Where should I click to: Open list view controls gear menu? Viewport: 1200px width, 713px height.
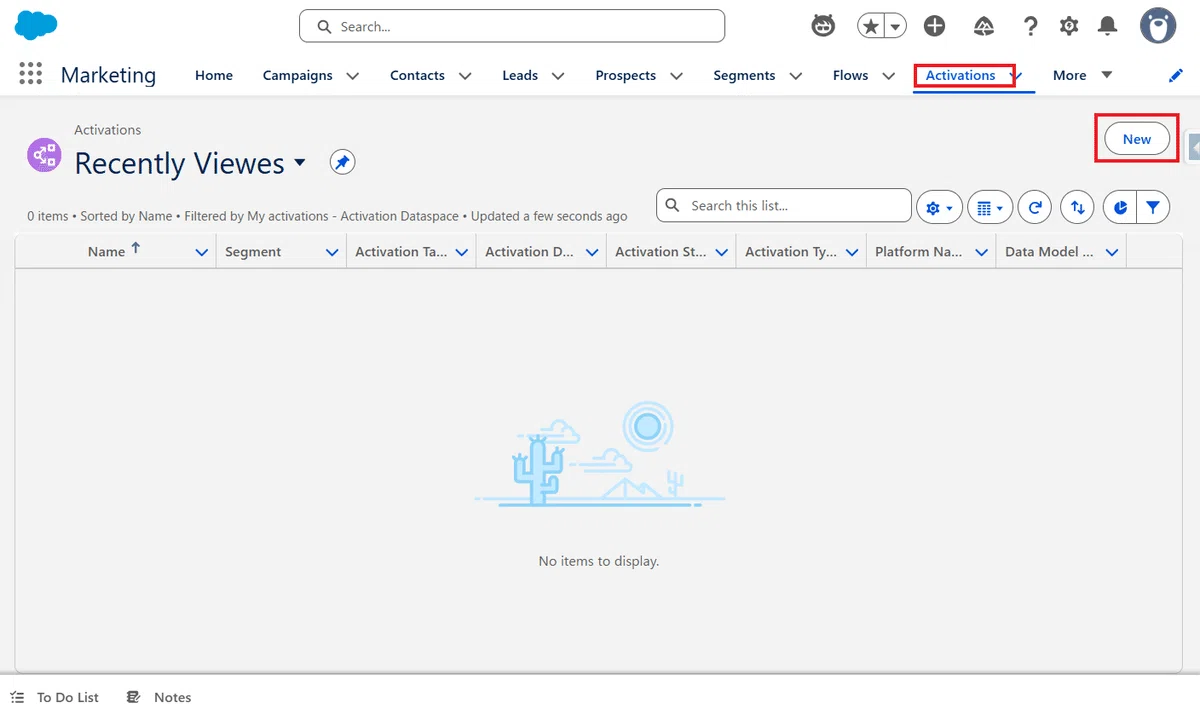click(x=939, y=208)
